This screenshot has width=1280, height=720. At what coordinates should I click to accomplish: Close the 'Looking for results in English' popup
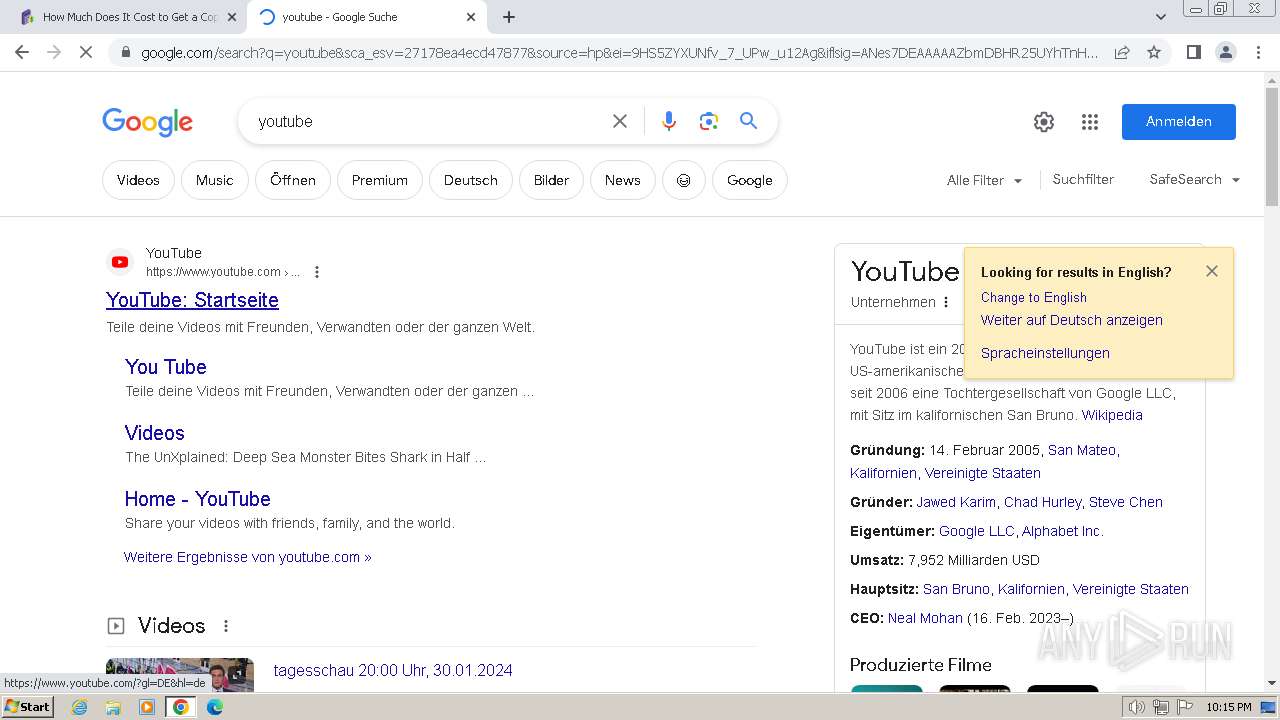[1212, 271]
